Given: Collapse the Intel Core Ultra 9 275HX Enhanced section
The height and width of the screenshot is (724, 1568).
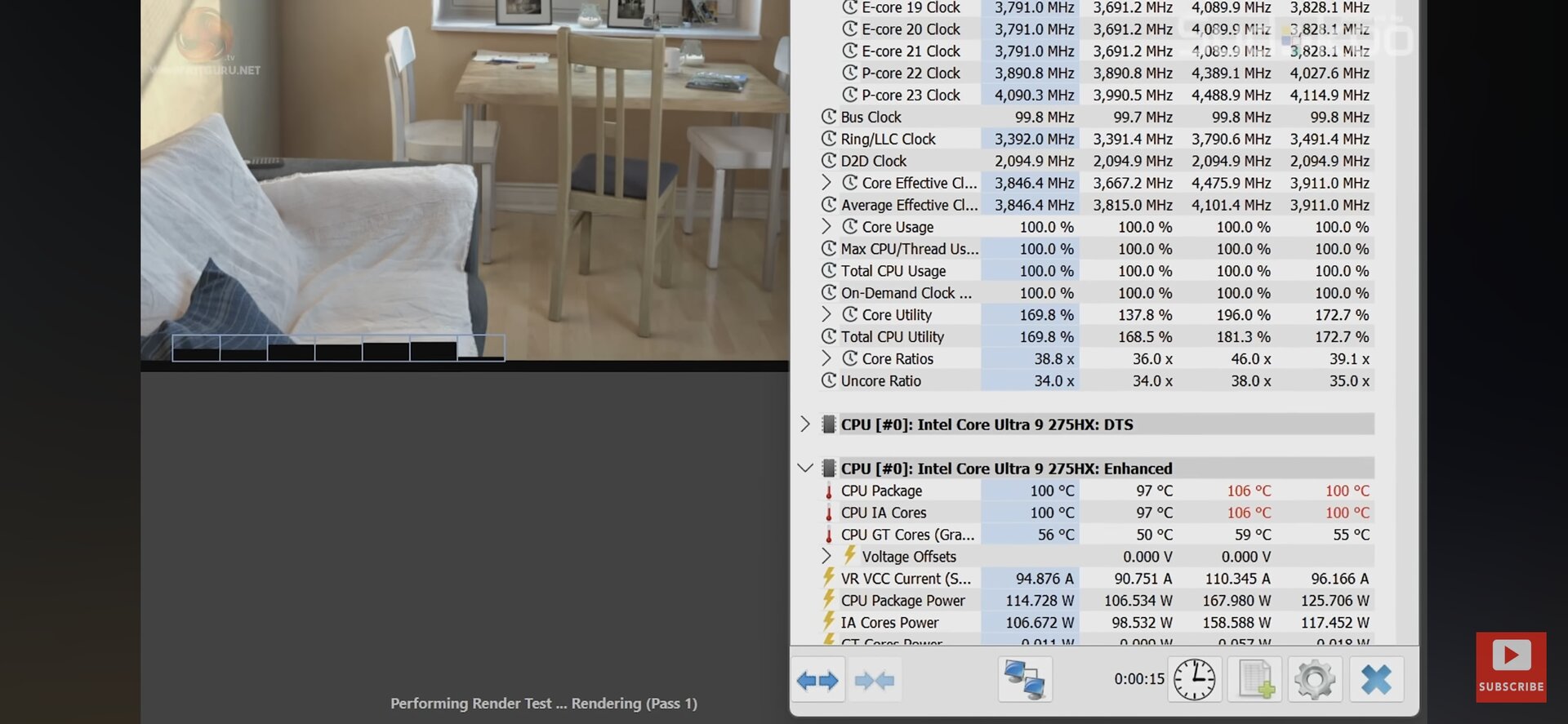Looking at the screenshot, I should coord(805,469).
